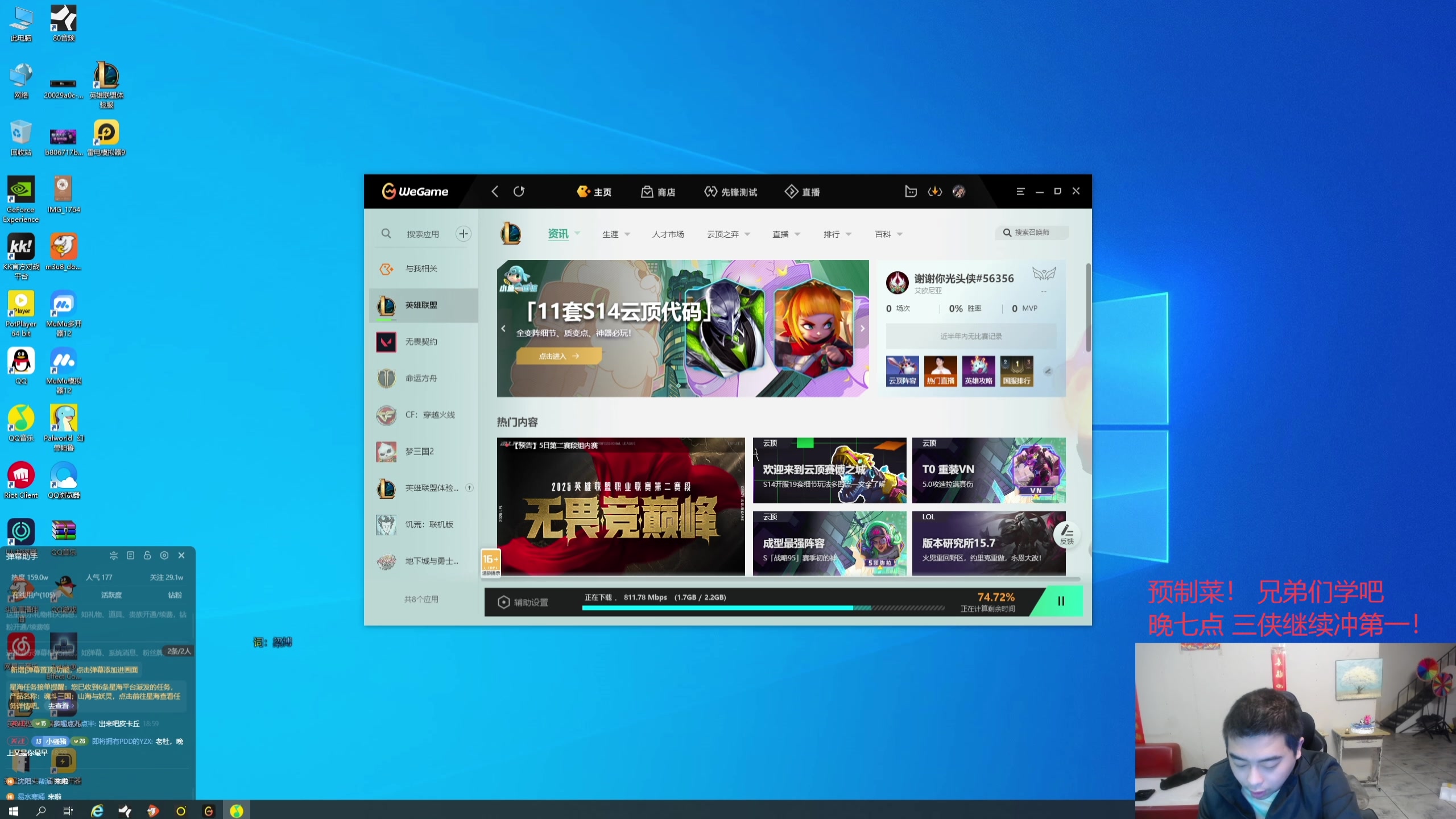Click the WeGame vertical scrollbar
Viewport: 1456px width, 819px height.
pyautogui.click(x=1088, y=307)
